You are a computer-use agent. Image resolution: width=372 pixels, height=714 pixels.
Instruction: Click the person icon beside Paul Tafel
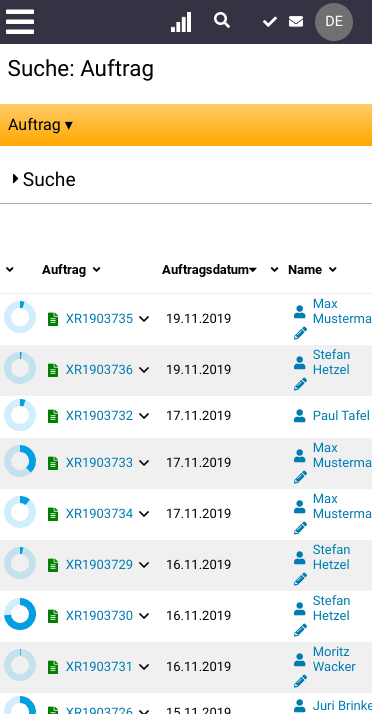[300, 415]
